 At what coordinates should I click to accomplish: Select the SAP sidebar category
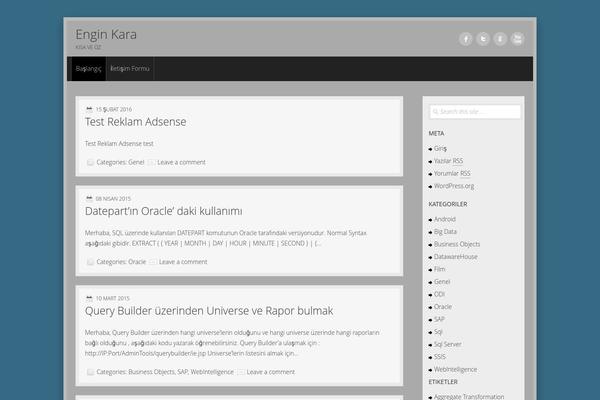click(439, 319)
